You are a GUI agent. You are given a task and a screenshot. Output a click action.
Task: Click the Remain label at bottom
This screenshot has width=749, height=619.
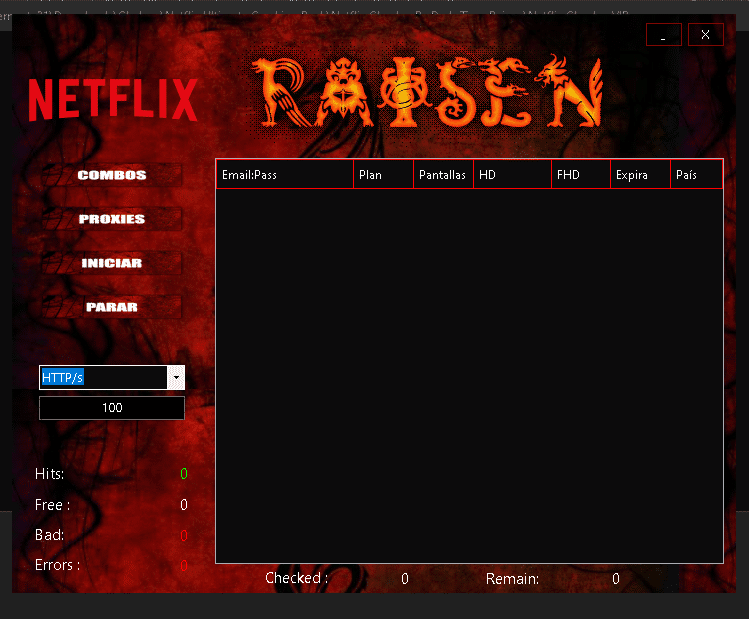click(x=512, y=579)
